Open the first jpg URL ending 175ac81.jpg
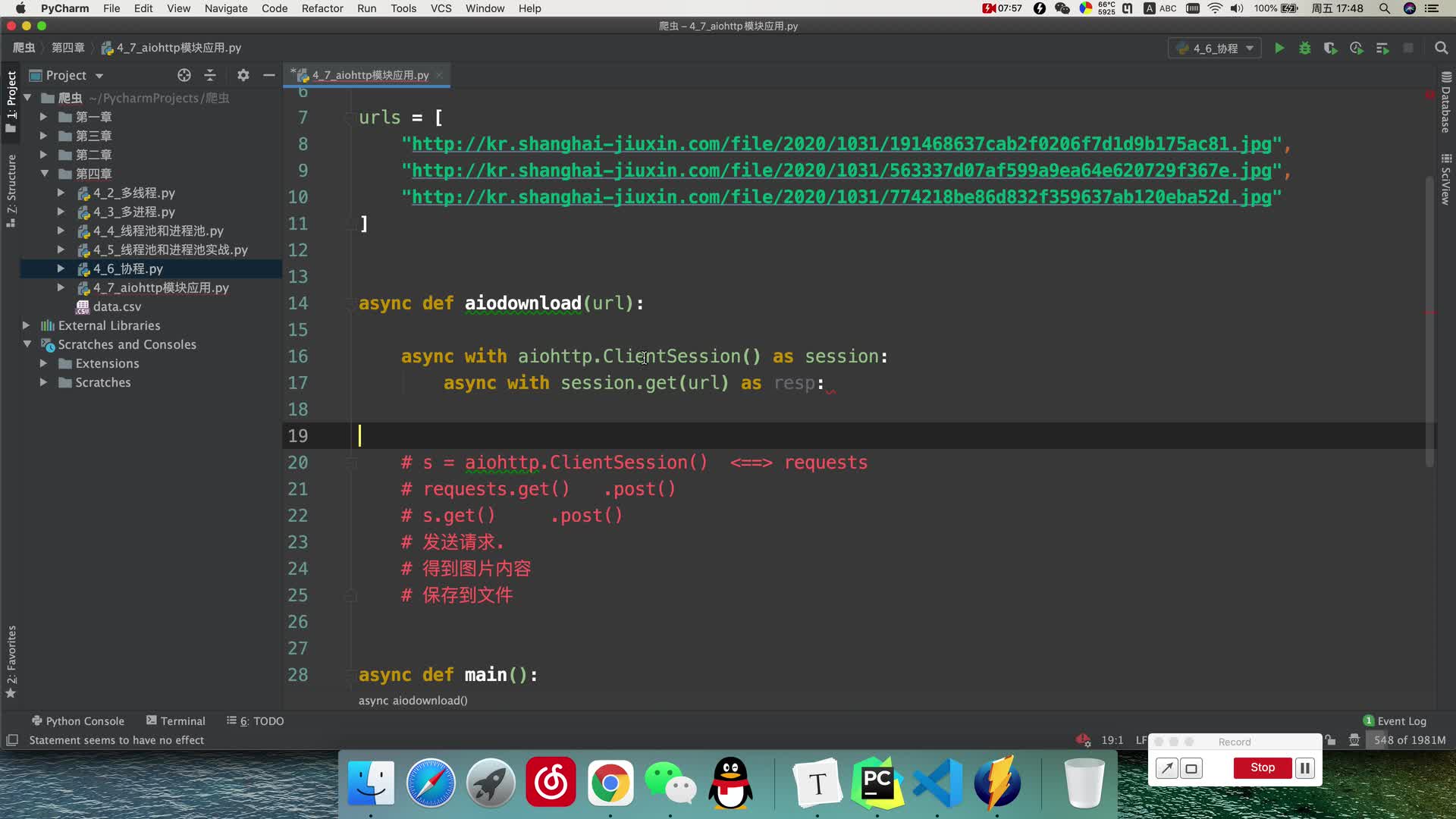This screenshot has height=819, width=1456. point(841,144)
